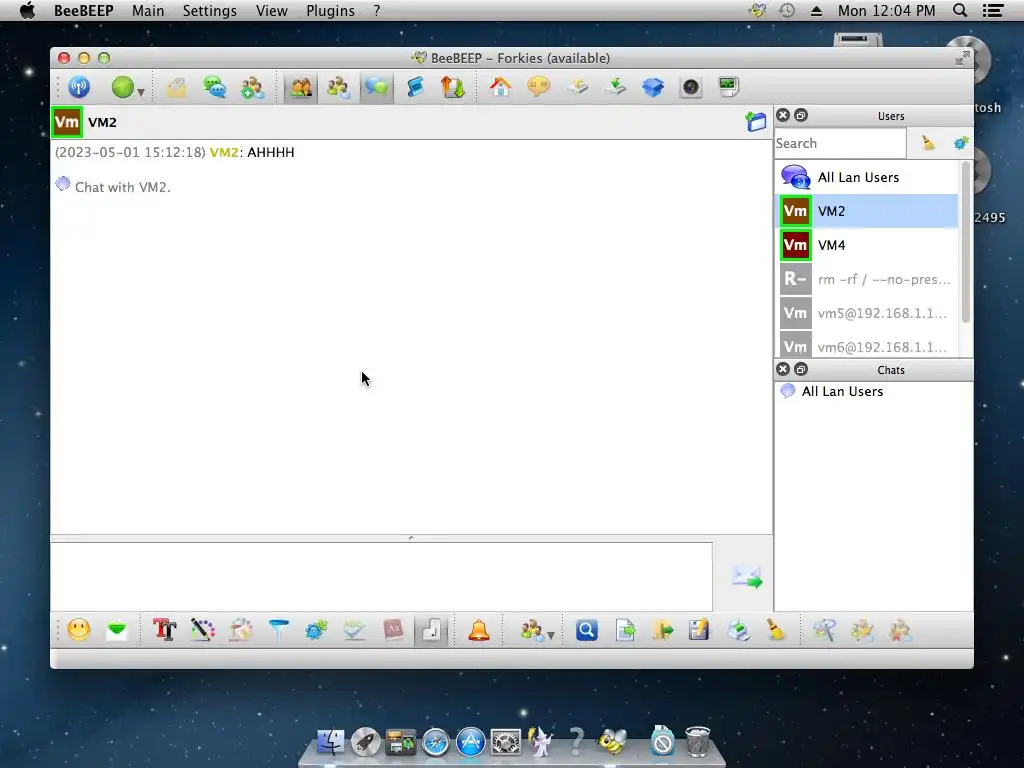Select All Lan Users in Users list
Image resolution: width=1024 pixels, height=768 pixels.
click(x=867, y=177)
